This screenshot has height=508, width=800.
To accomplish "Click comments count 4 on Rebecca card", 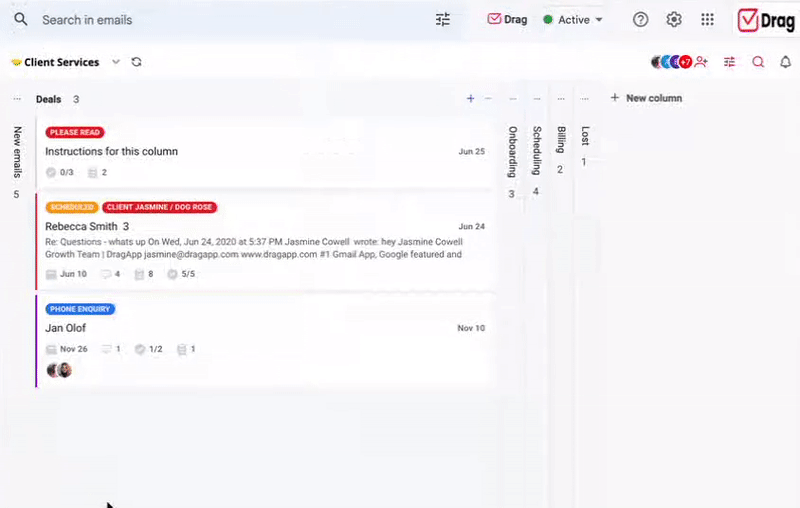I will click(111, 274).
